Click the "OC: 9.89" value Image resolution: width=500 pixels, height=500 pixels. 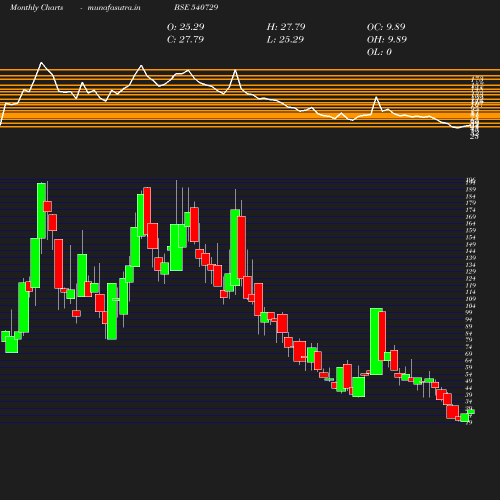[x=386, y=27]
